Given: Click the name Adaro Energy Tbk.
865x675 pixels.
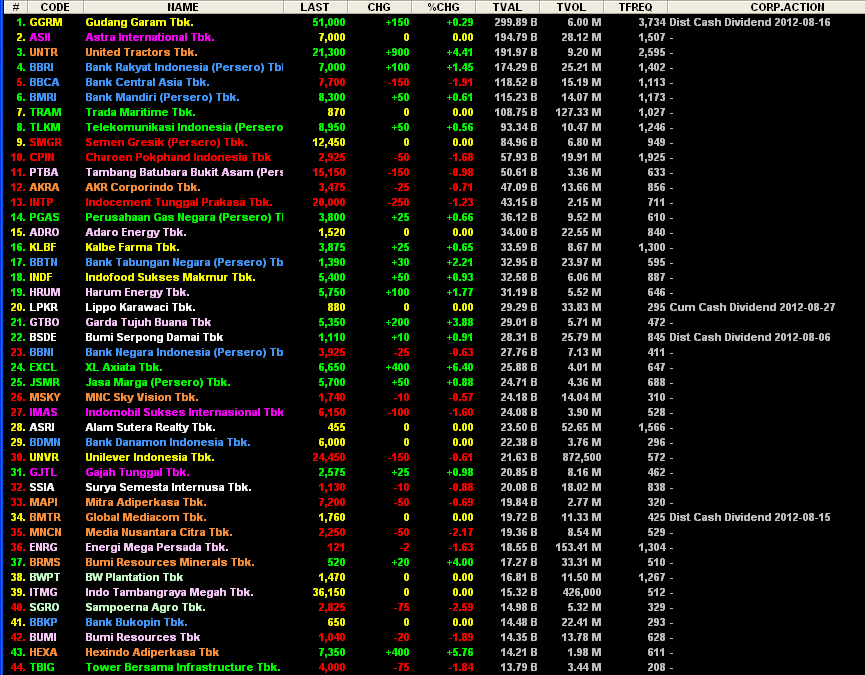Looking at the screenshot, I should (136, 232).
